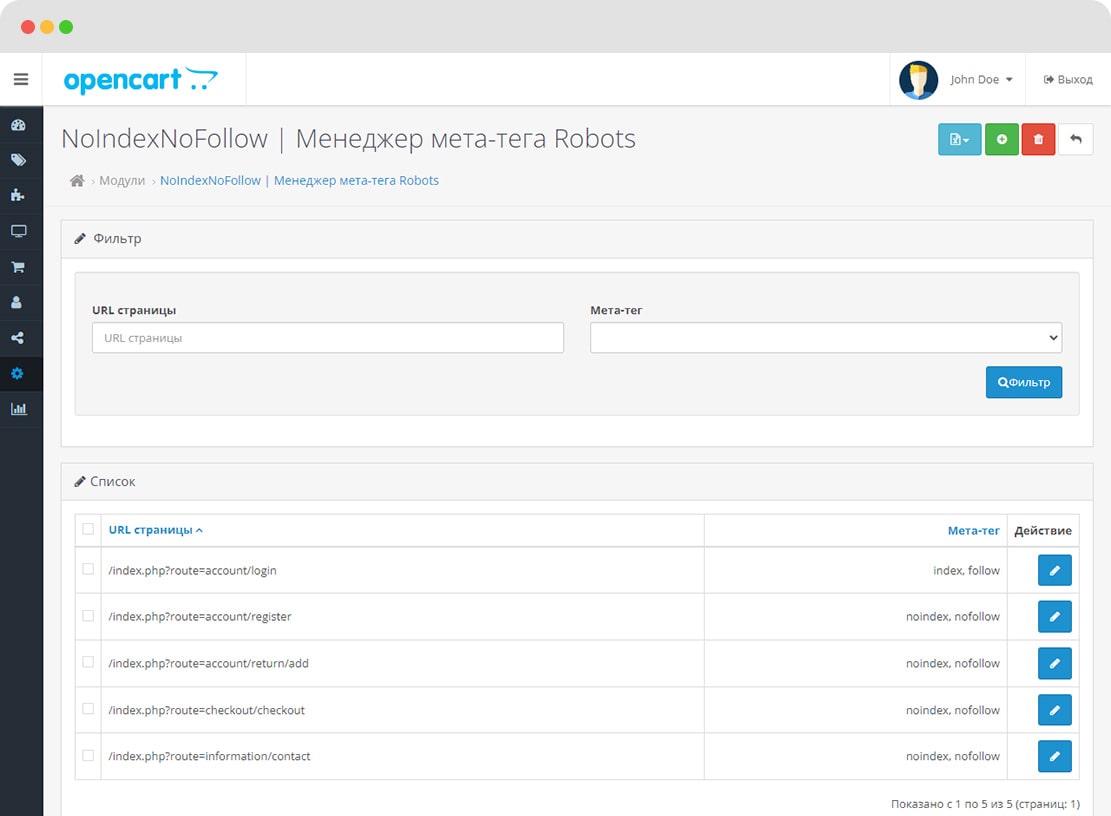1111x816 pixels.
Task: Check the information/contact row checkbox
Action: (88, 755)
